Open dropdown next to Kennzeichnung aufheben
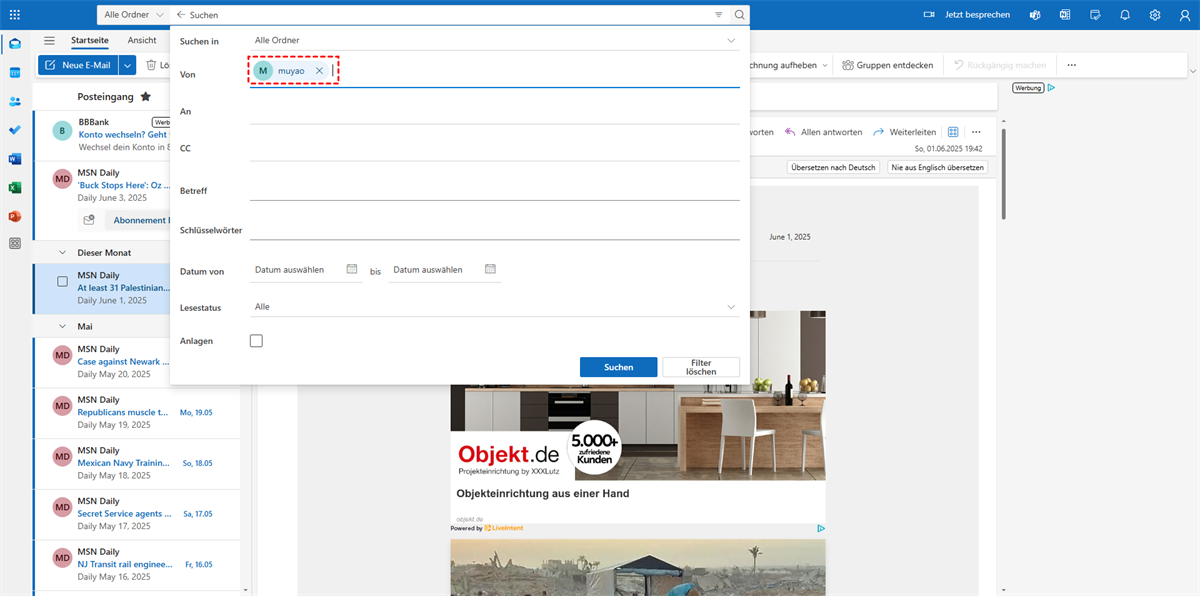 [x=825, y=65]
